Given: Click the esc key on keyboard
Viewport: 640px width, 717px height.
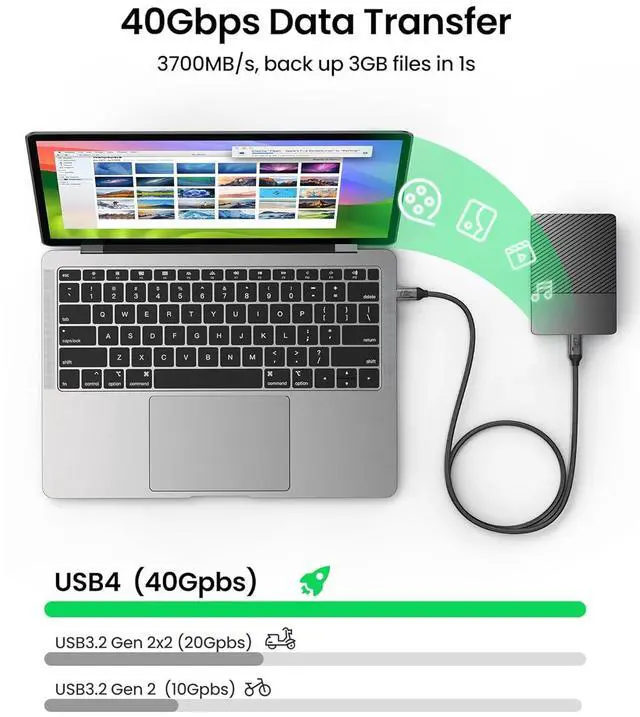Looking at the screenshot, I should coord(69,275).
